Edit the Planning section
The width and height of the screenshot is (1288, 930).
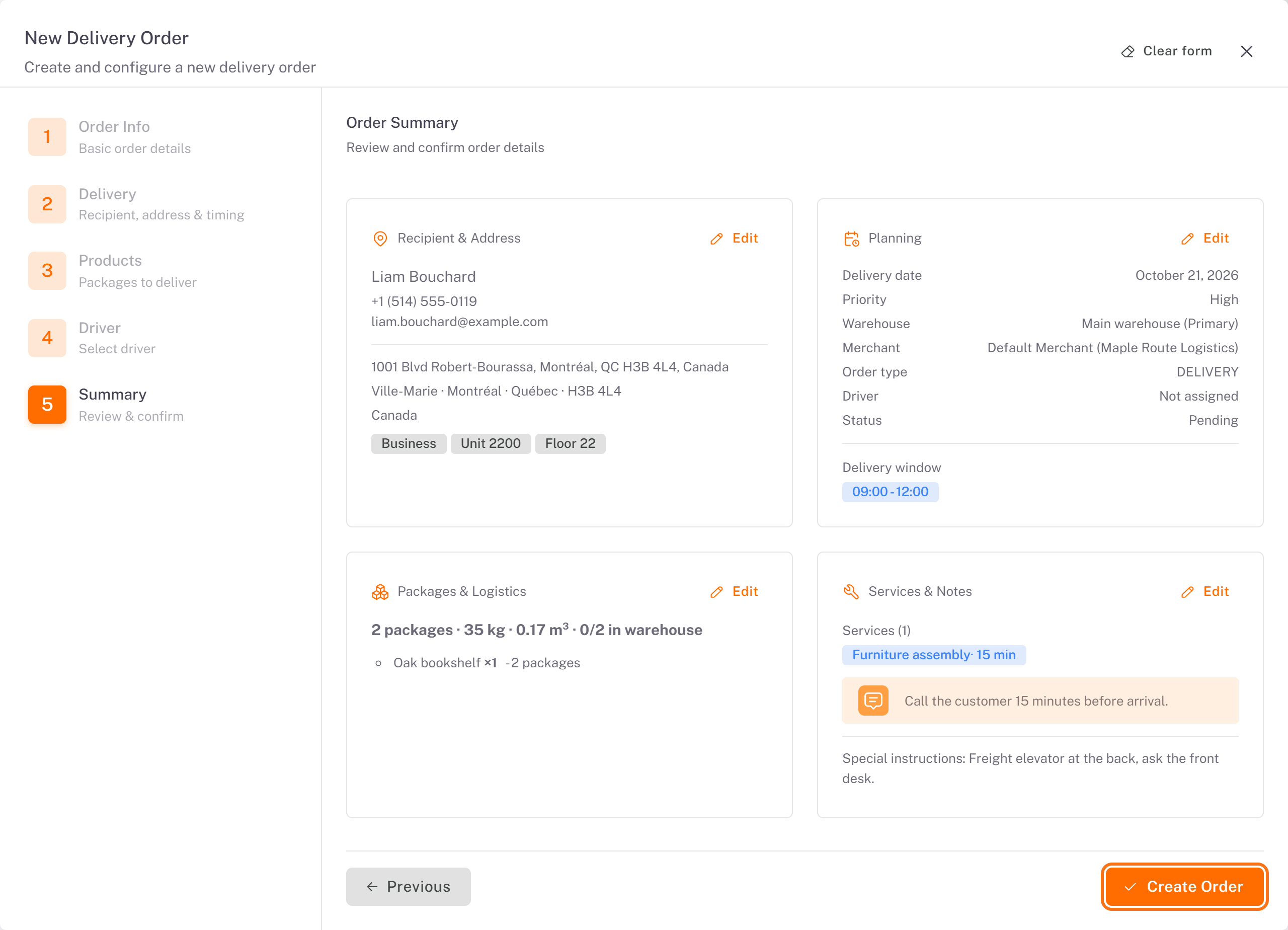[1205, 239]
